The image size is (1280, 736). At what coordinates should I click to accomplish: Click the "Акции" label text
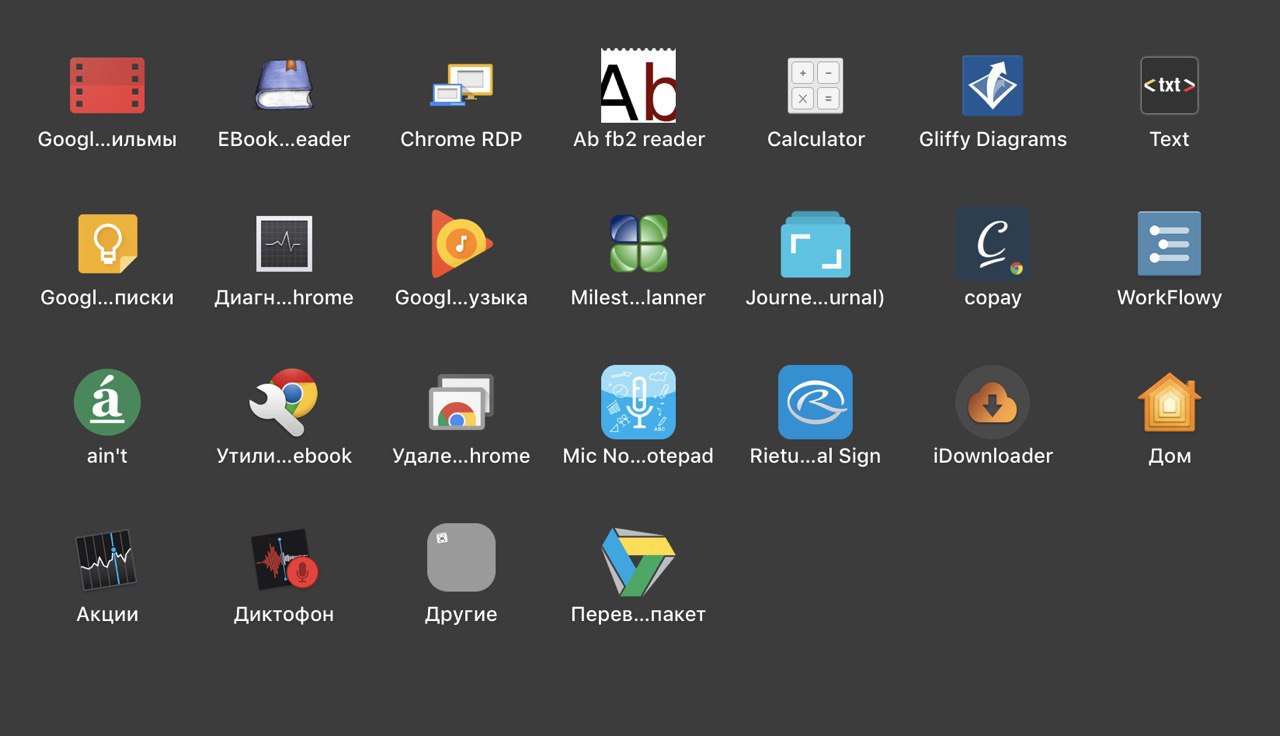click(x=107, y=615)
